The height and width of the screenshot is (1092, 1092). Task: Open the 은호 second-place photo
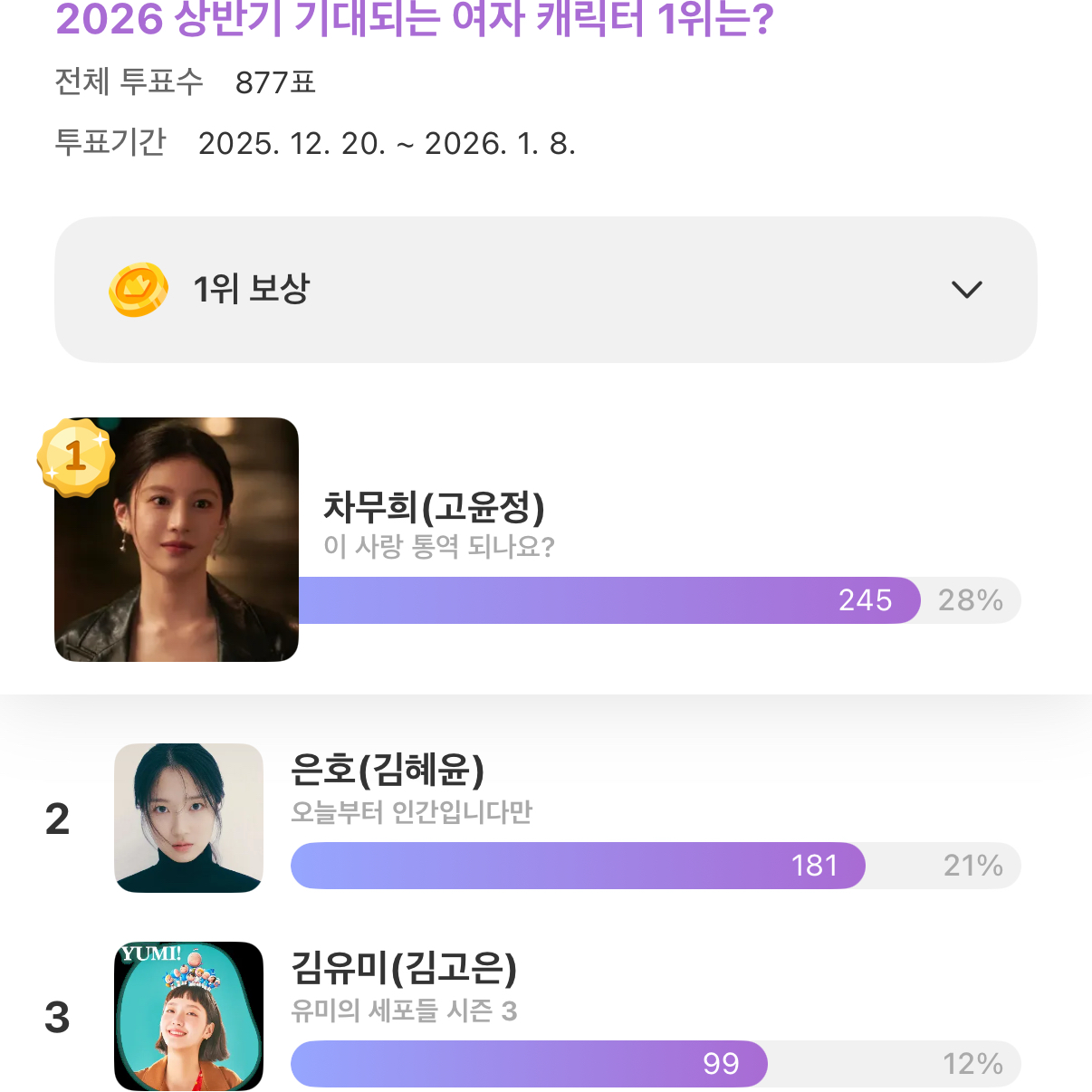click(188, 818)
